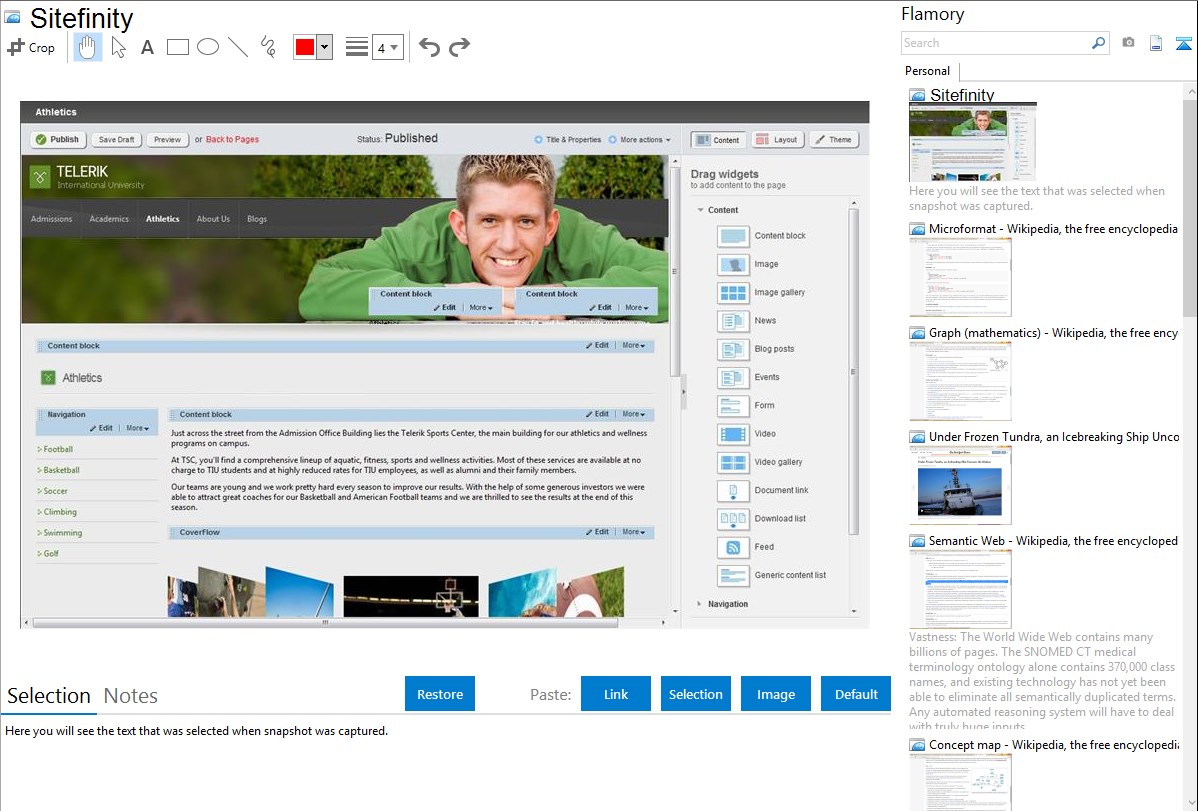Undo the last annotation

429,47
